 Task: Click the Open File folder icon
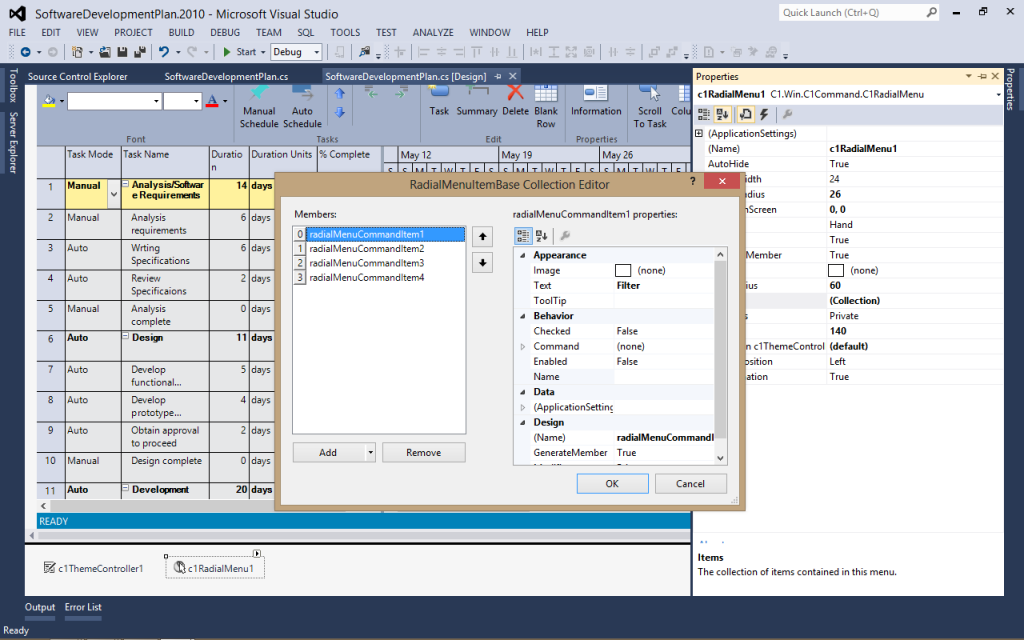(x=104, y=52)
